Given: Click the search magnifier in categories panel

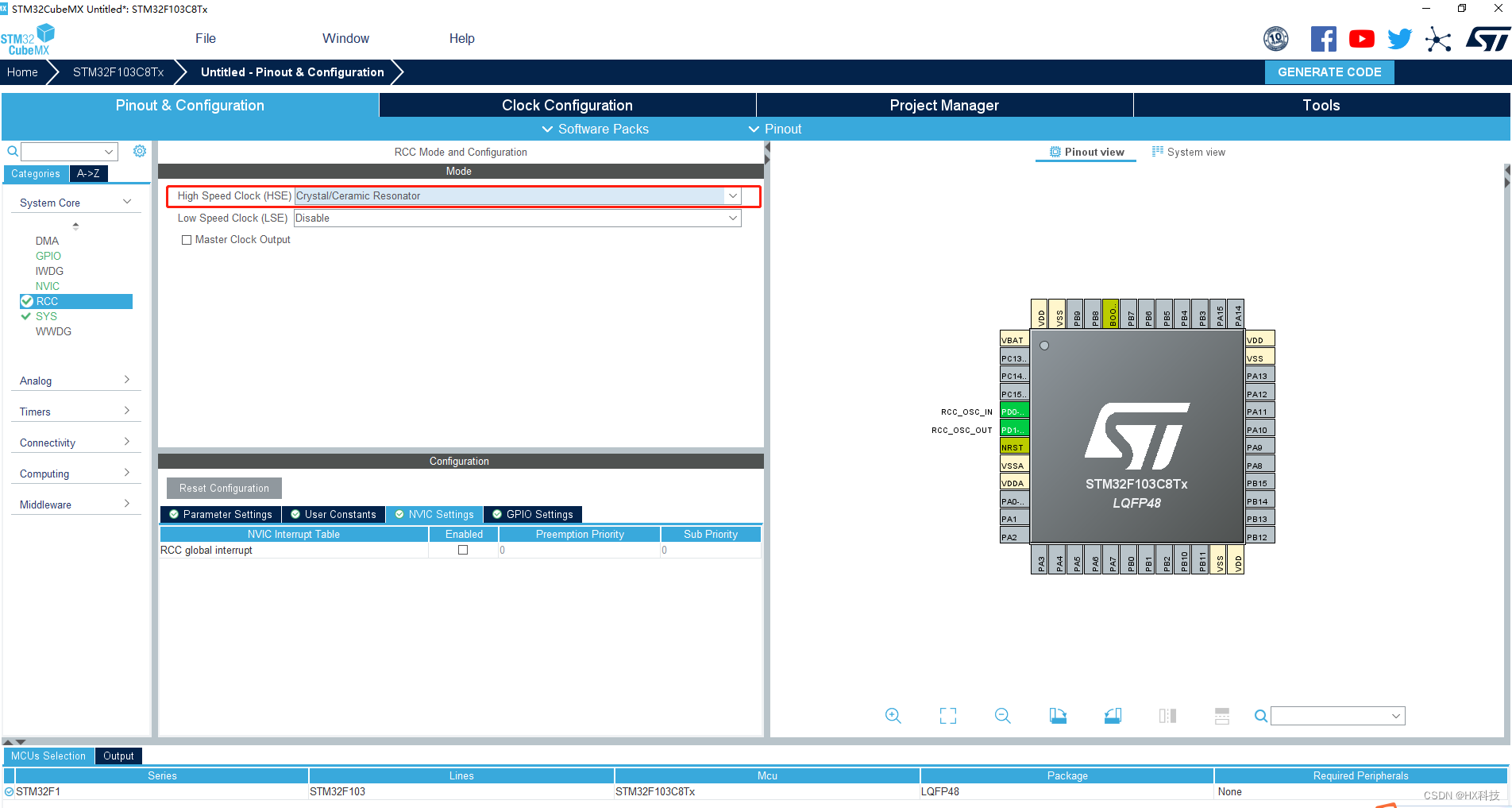Looking at the screenshot, I should 13,151.
